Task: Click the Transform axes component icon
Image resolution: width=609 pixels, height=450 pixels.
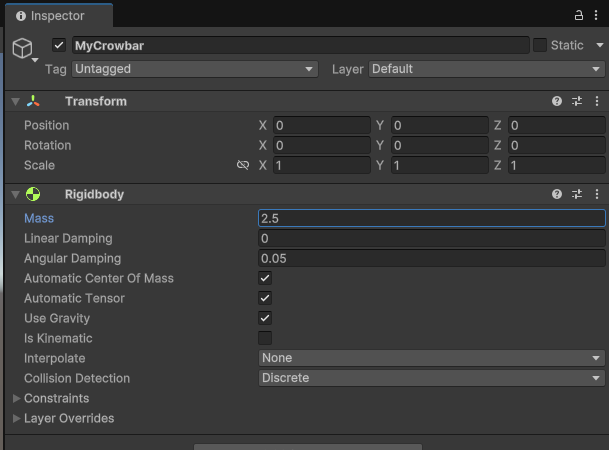Action: click(x=33, y=101)
